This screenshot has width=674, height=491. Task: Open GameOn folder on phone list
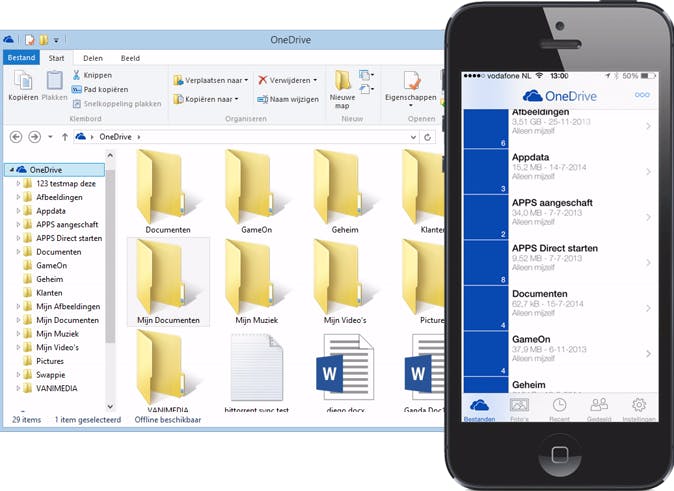(561, 354)
